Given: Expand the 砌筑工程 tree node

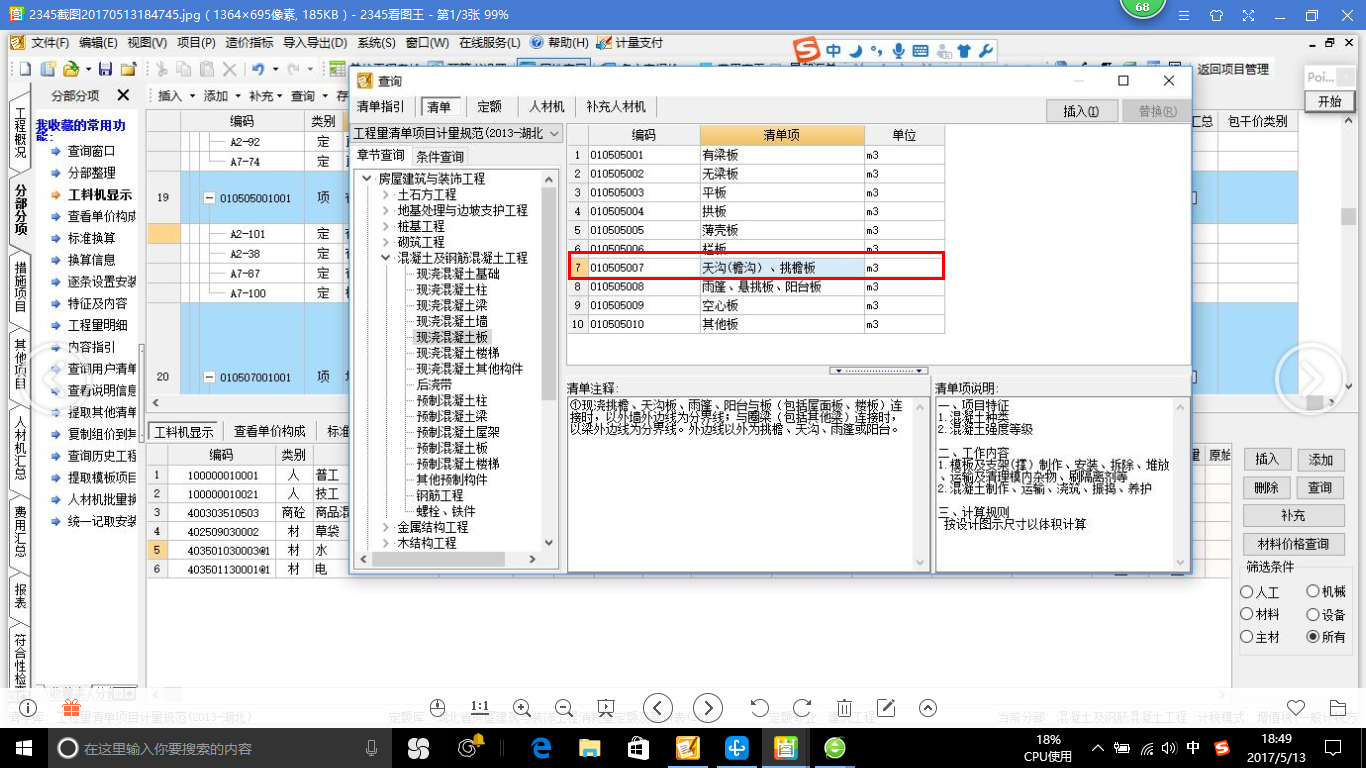Looking at the screenshot, I should coord(386,242).
